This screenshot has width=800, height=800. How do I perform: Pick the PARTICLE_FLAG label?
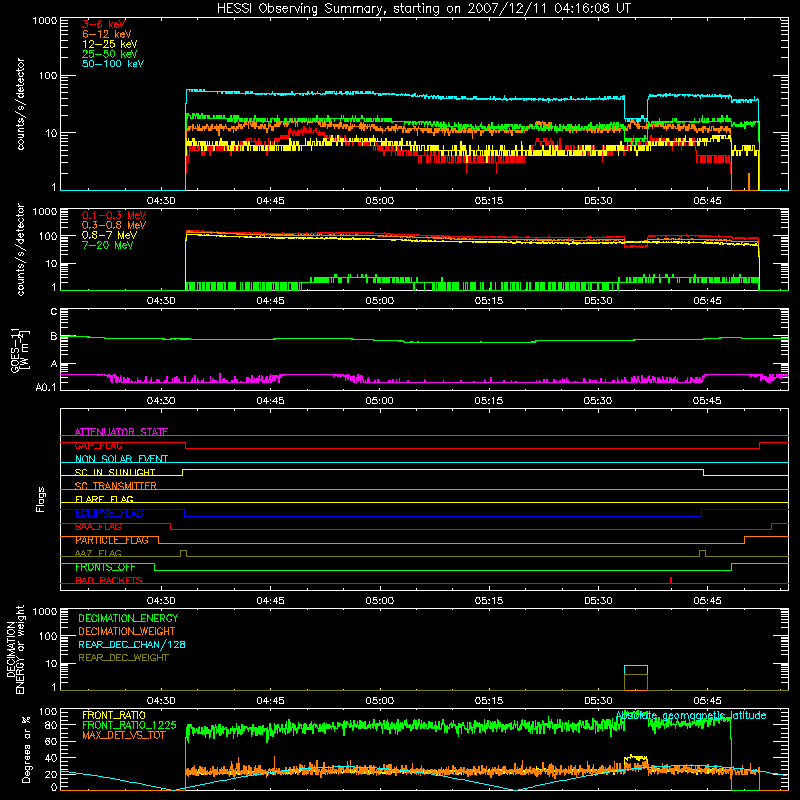pyautogui.click(x=112, y=540)
